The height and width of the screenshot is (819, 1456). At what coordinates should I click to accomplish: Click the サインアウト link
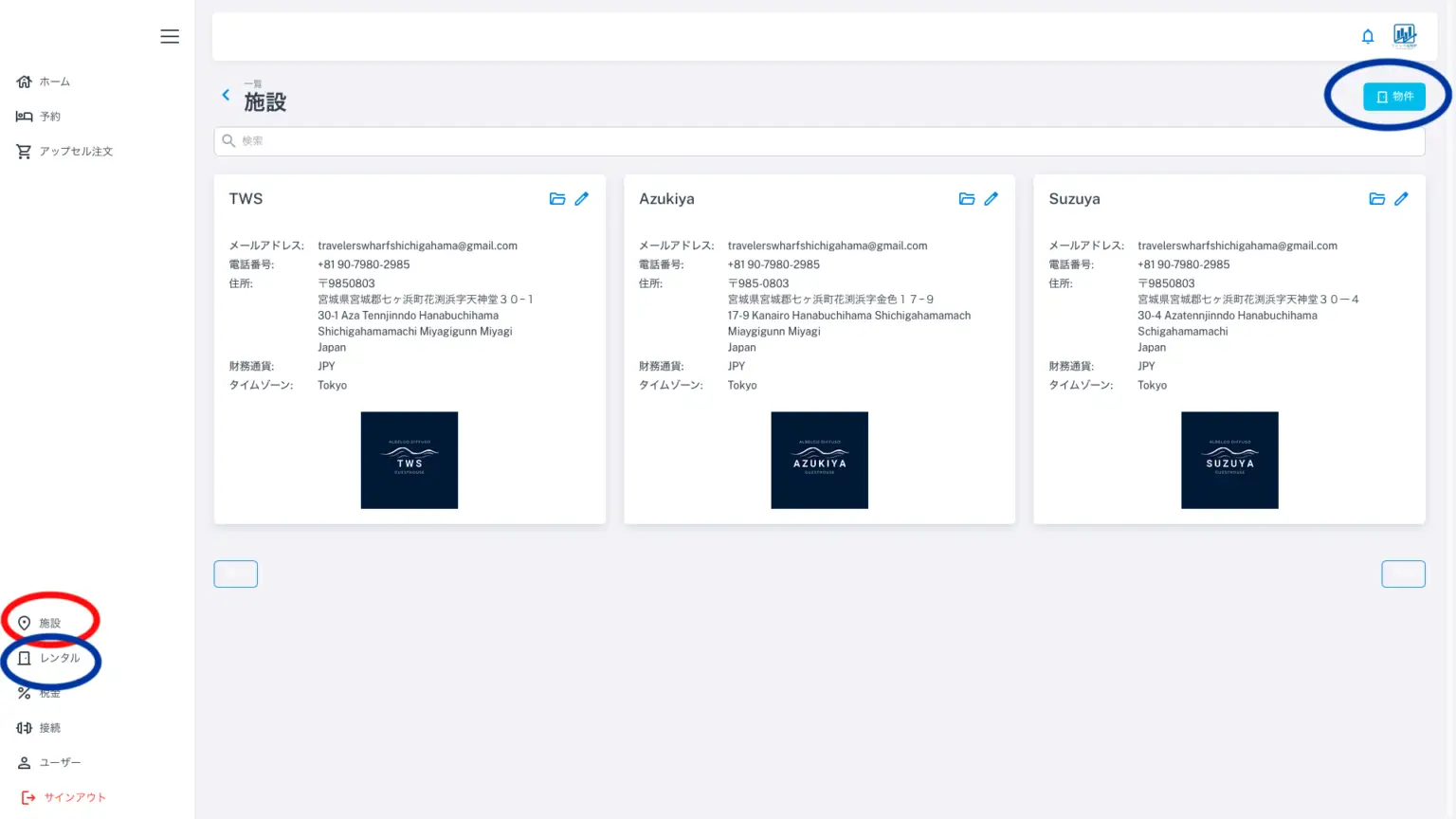click(x=74, y=798)
